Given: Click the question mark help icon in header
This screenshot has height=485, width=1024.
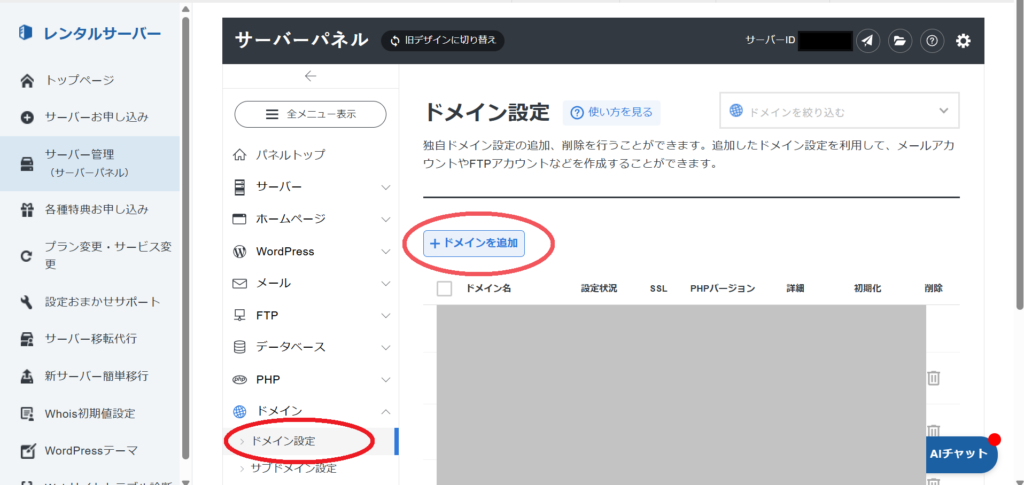Looking at the screenshot, I should click(932, 41).
